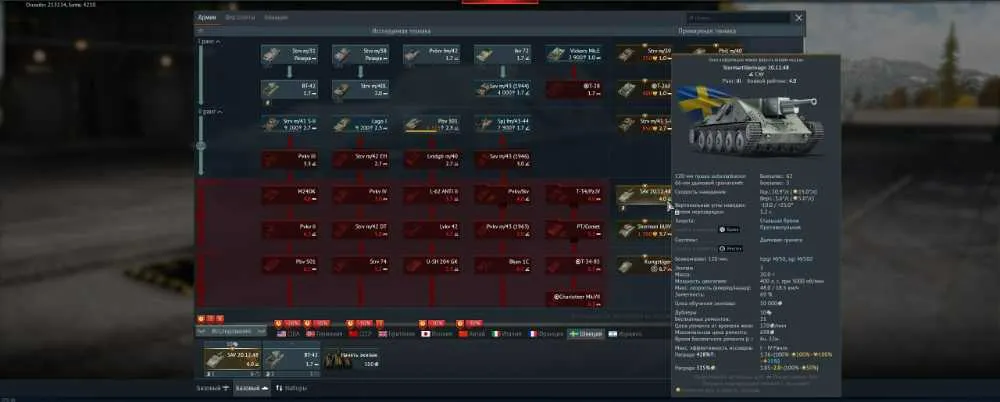Select the locked Pvkv m/43 (1963) vehicle
This screenshot has width=1000, height=402.
point(503,230)
